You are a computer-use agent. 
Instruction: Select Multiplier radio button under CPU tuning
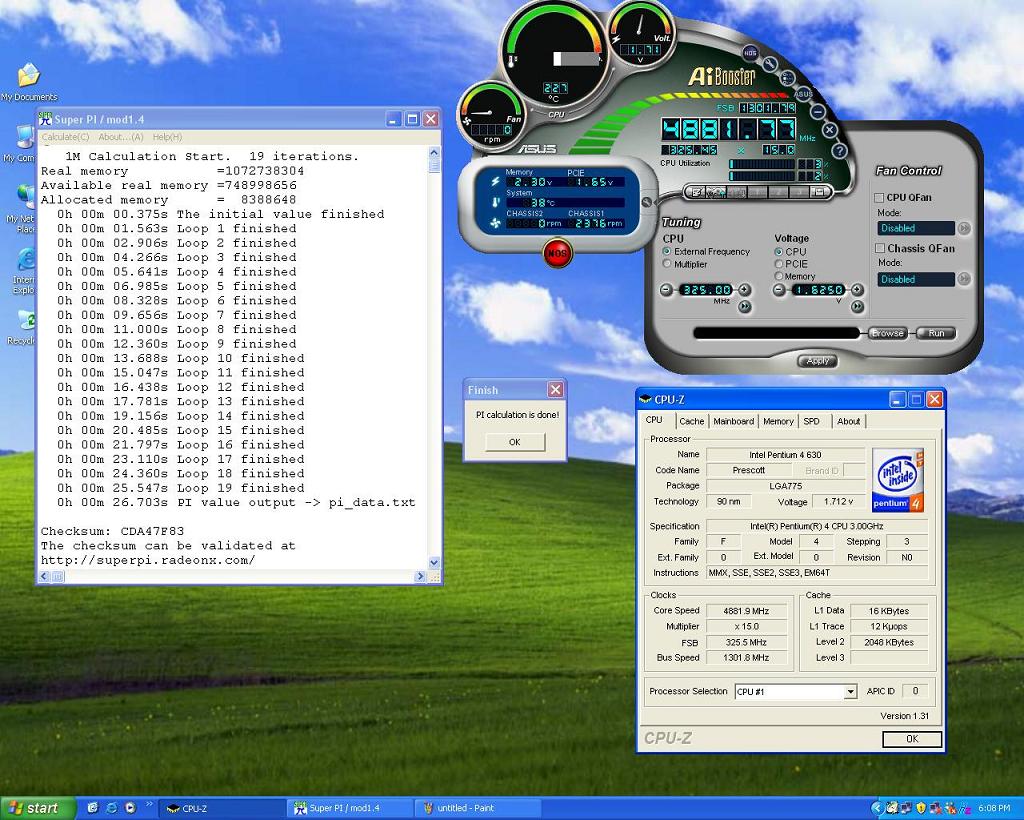pos(667,264)
